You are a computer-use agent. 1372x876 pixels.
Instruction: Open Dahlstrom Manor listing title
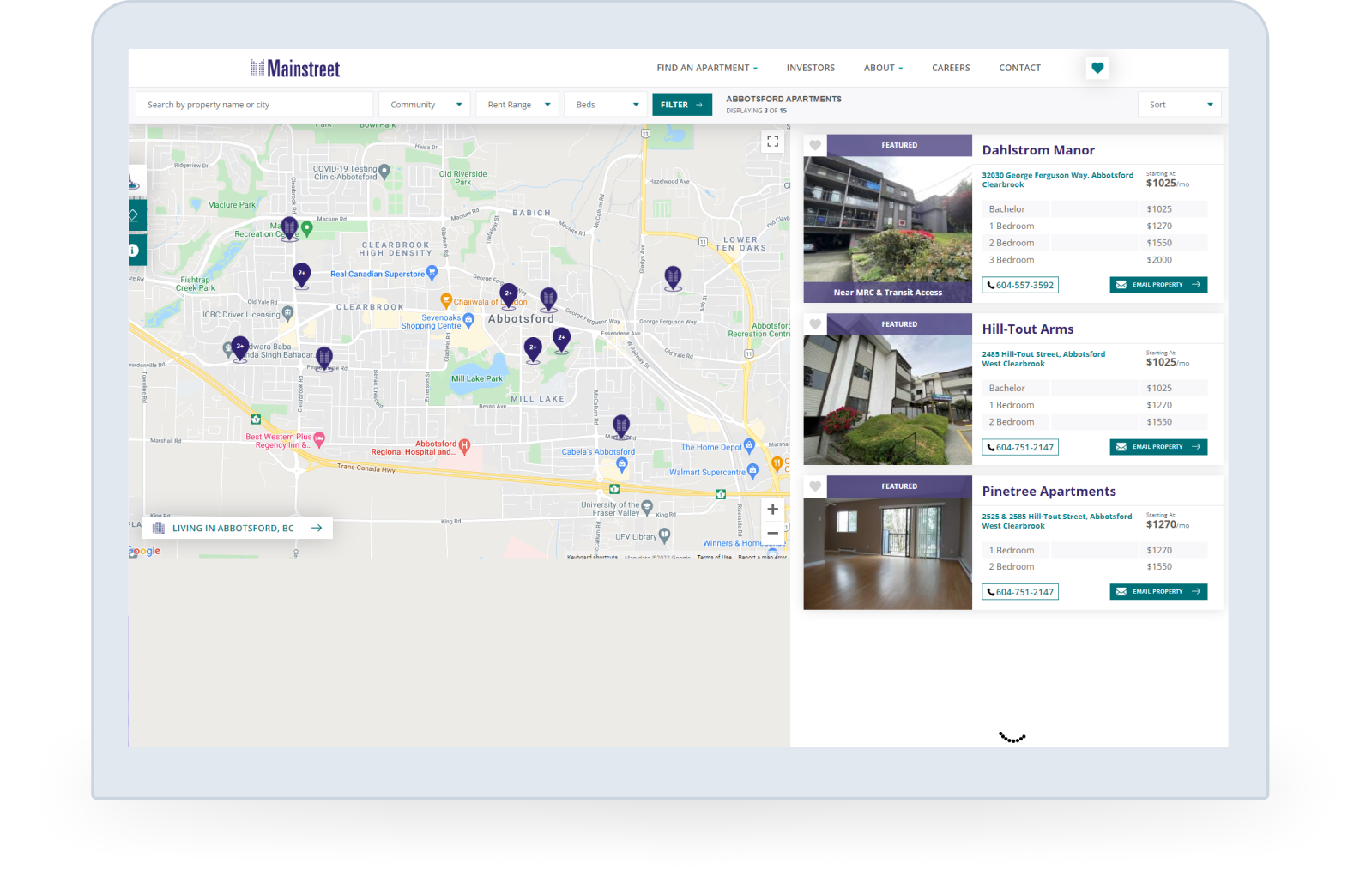(1038, 150)
